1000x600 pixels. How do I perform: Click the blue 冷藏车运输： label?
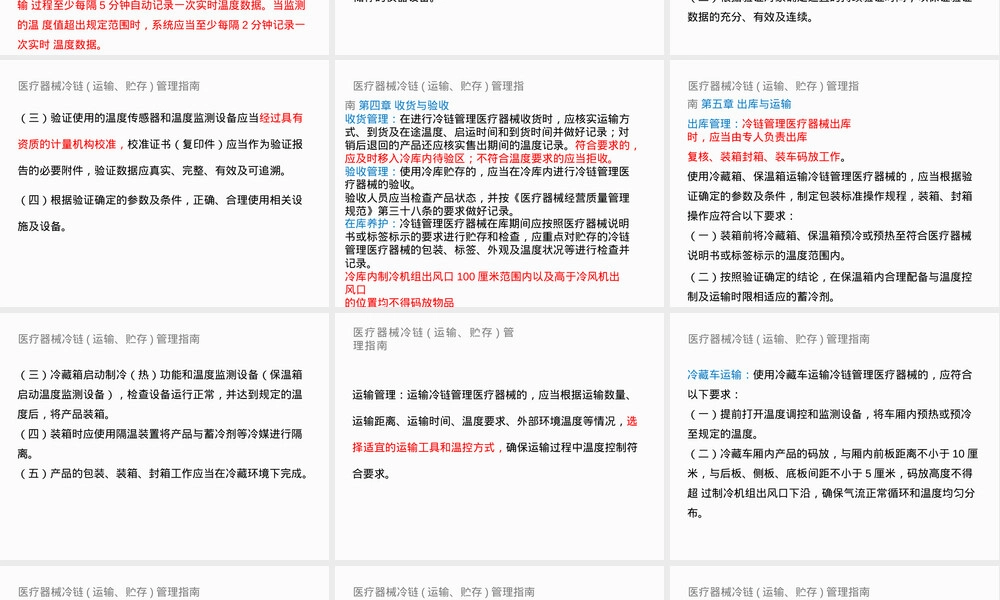[x=719, y=375]
